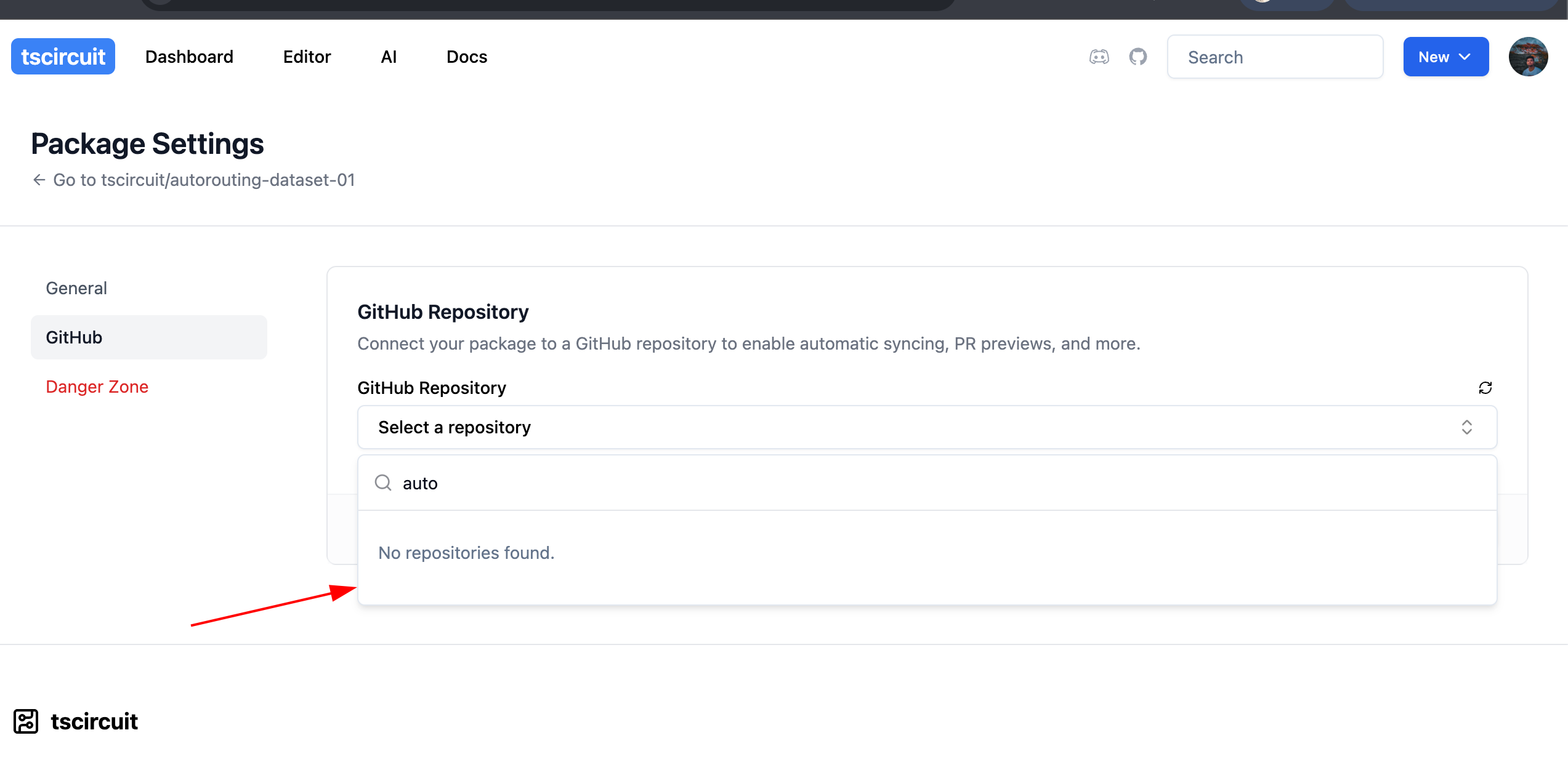1568x762 pixels.
Task: Expand the New dropdown button
Action: 1445,57
